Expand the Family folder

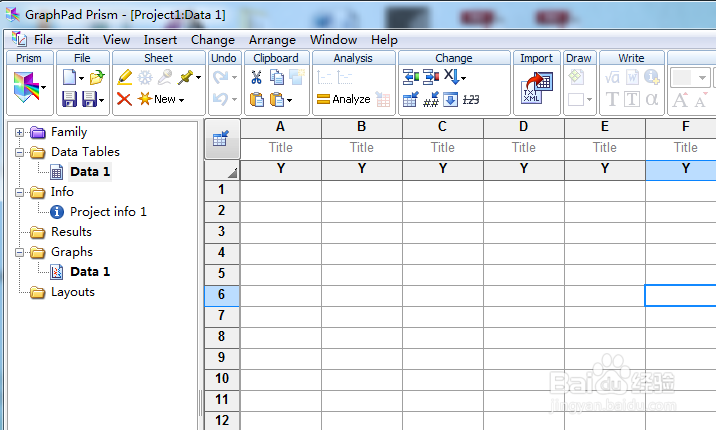click(x=19, y=132)
